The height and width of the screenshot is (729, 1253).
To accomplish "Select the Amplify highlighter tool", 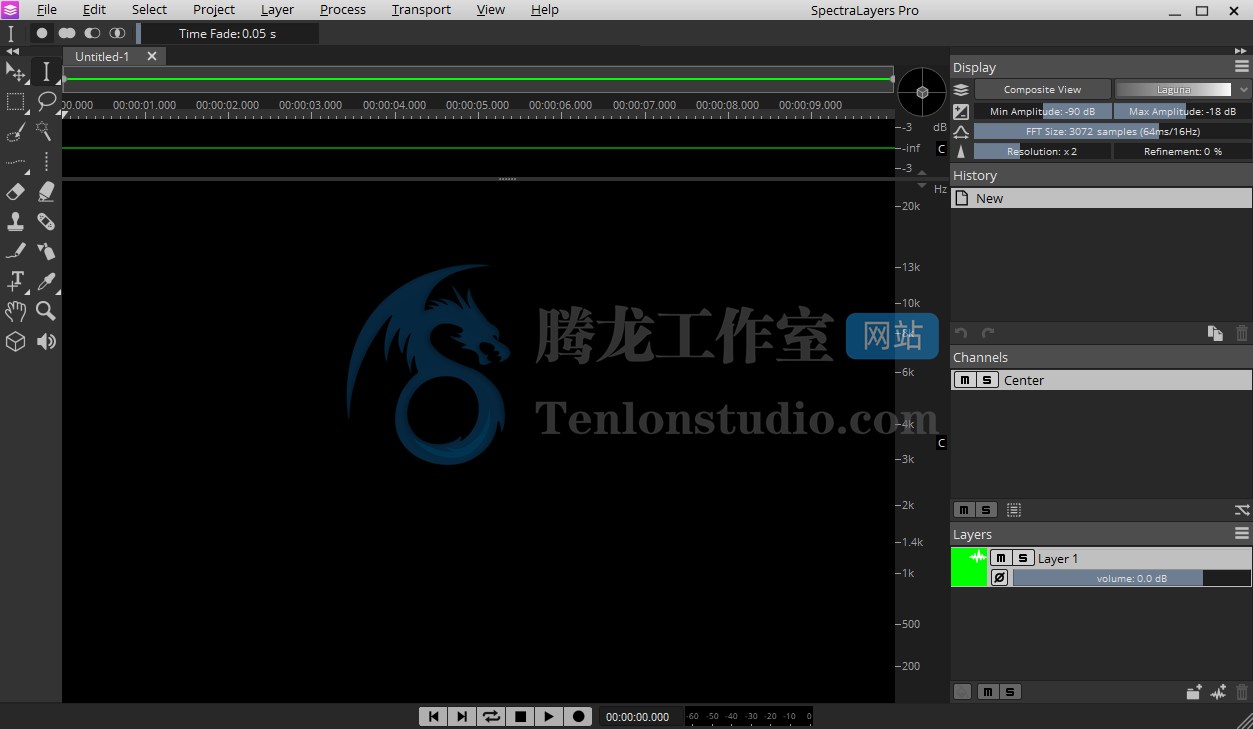I will click(x=46, y=192).
